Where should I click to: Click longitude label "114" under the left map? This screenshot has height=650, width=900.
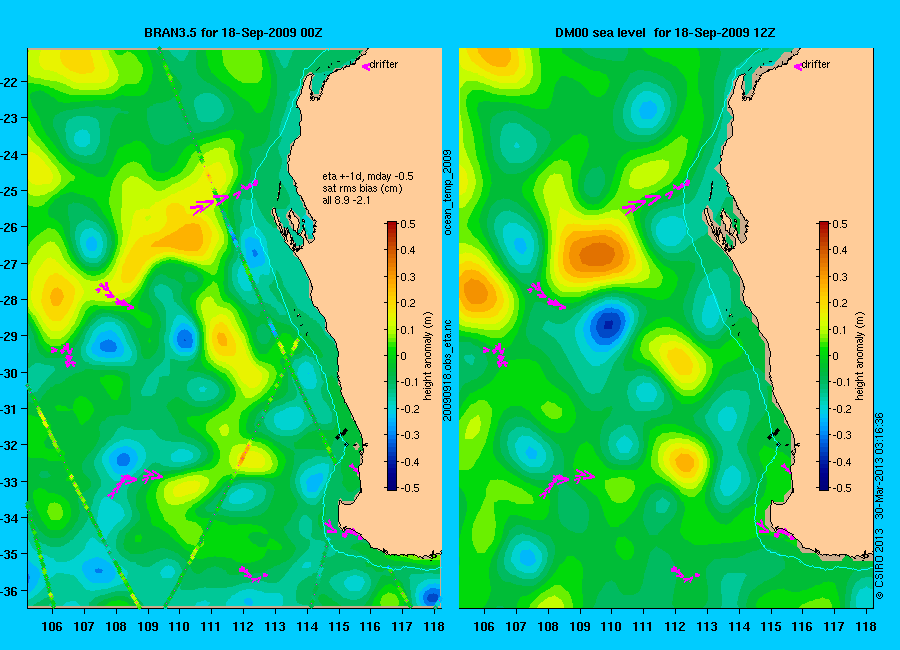tap(307, 626)
